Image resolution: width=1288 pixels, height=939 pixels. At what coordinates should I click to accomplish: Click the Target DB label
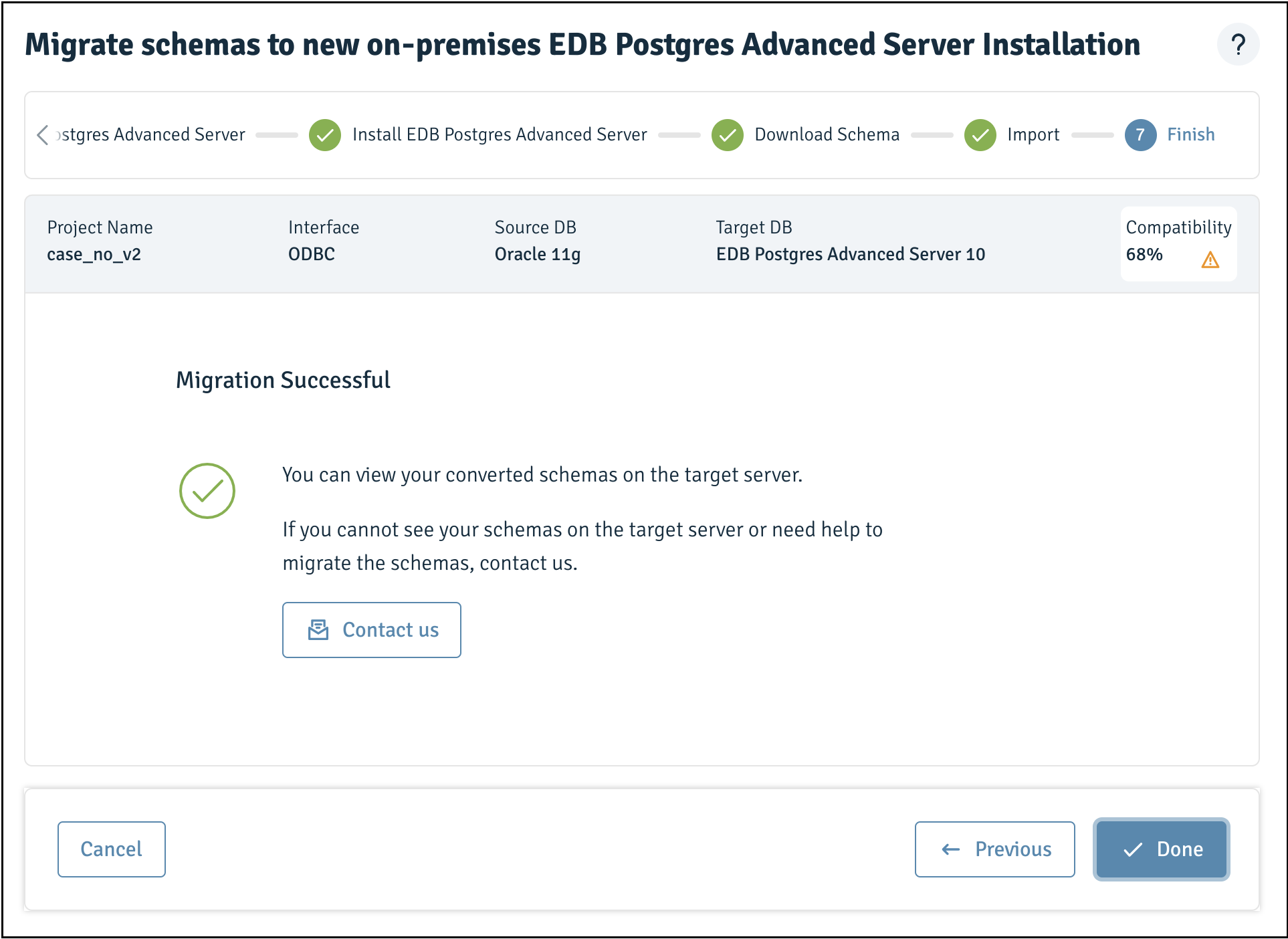754,228
